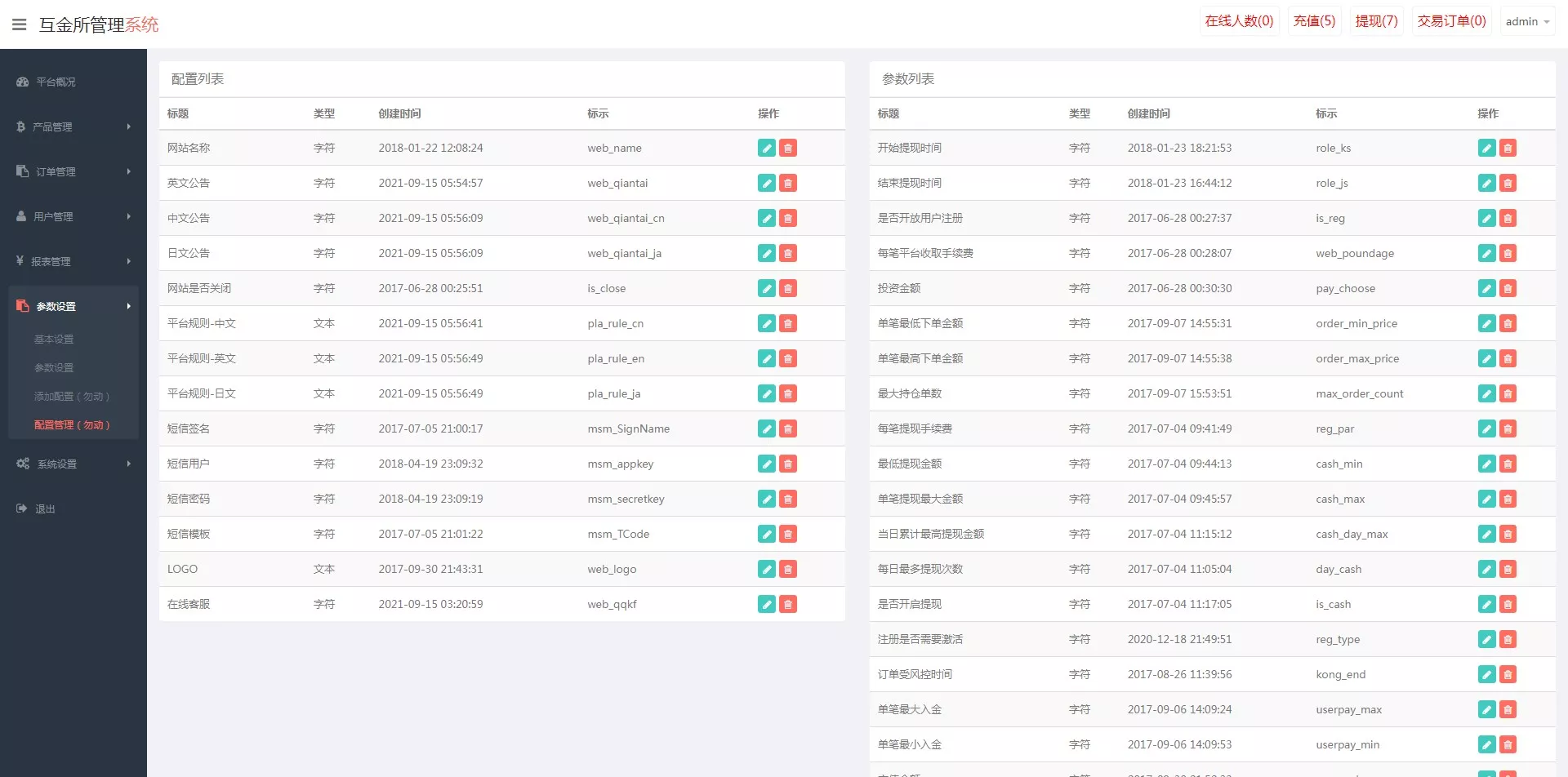Delete the web_logo configuration row
1568x777 pixels.
(x=787, y=569)
